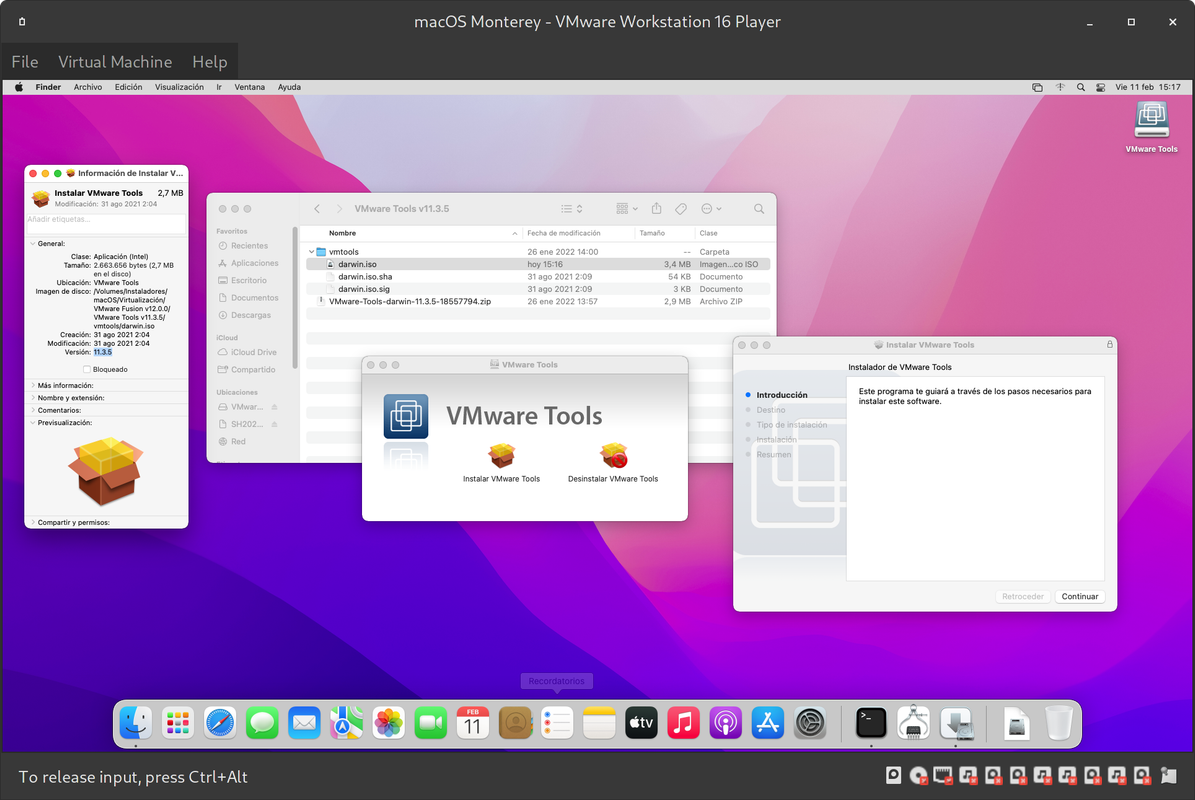Image resolution: width=1195 pixels, height=800 pixels.
Task: Select Aplicaciones in Finder sidebar
Action: coord(255,264)
